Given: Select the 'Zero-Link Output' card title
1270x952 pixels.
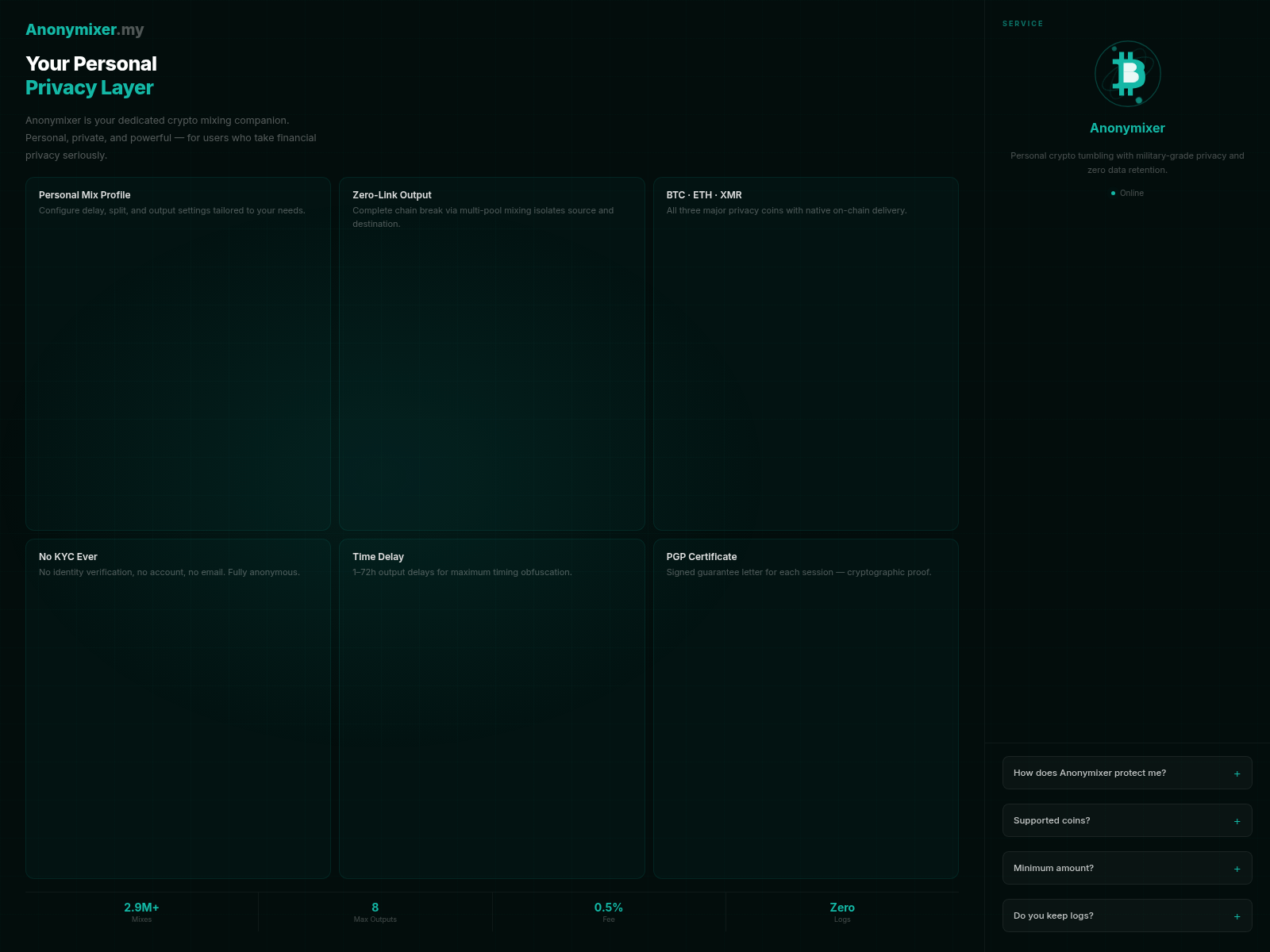Looking at the screenshot, I should point(392,195).
